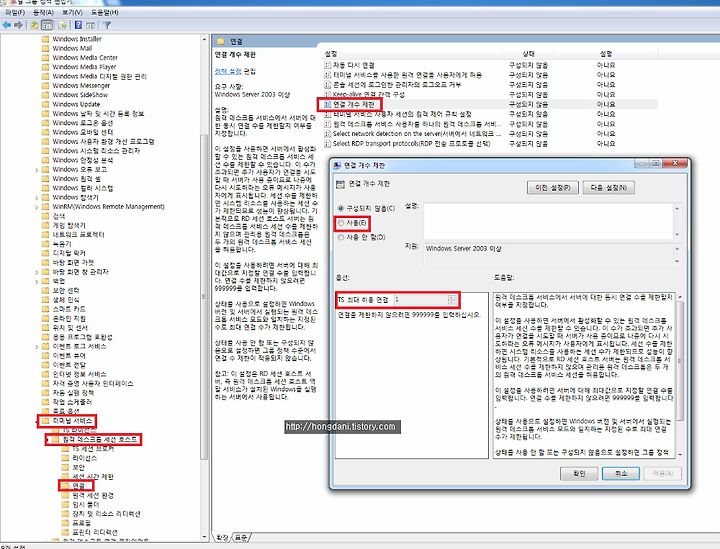Switch to the 확장 tab

tap(222, 537)
